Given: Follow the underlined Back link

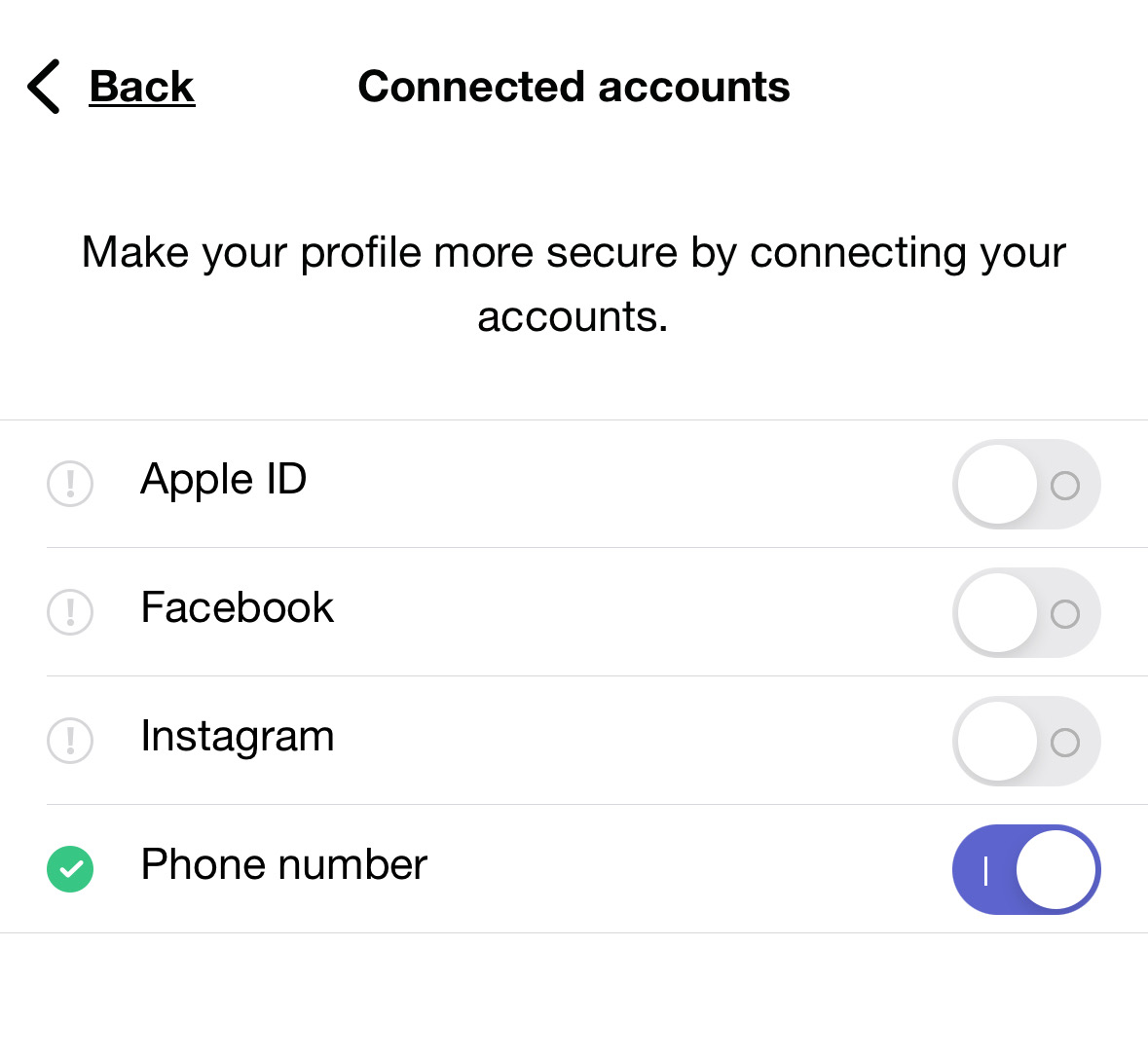Looking at the screenshot, I should (142, 87).
